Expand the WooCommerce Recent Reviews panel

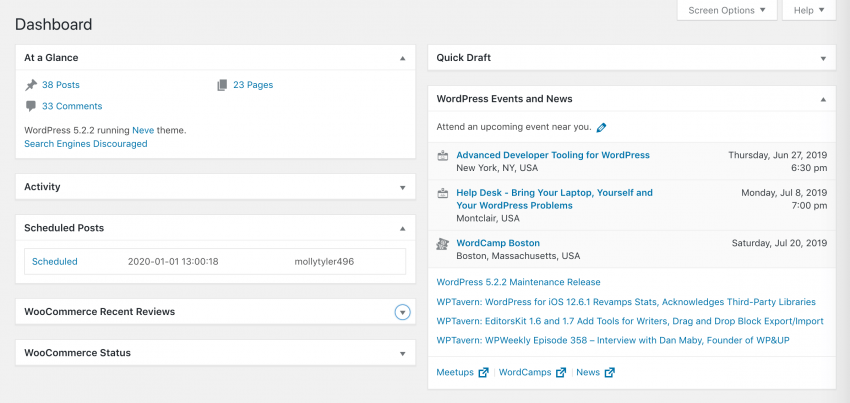click(x=402, y=312)
